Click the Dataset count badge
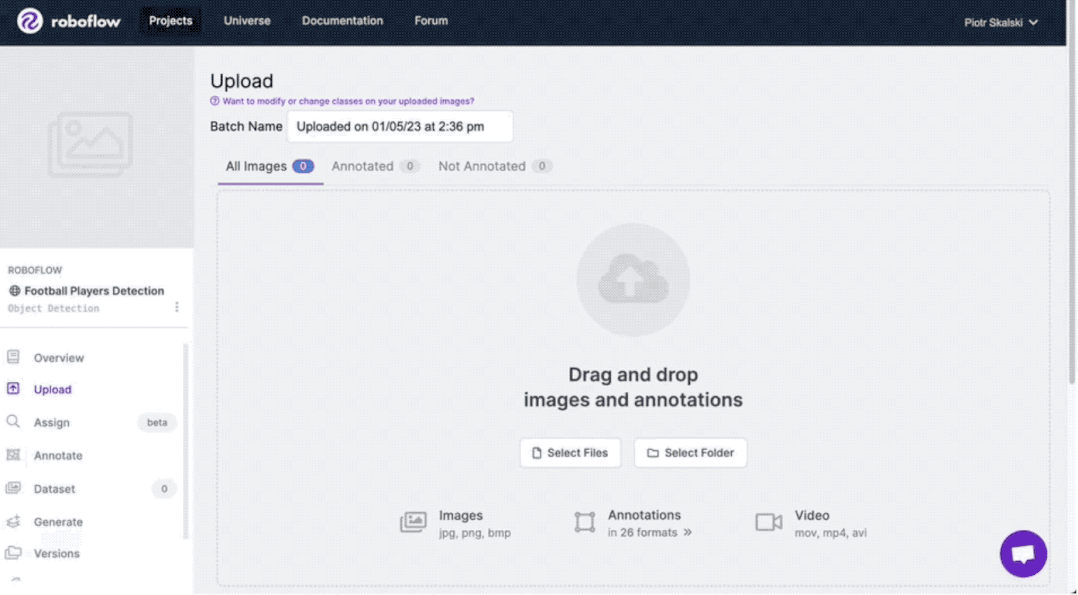The width and height of the screenshot is (1078, 595). 164,488
